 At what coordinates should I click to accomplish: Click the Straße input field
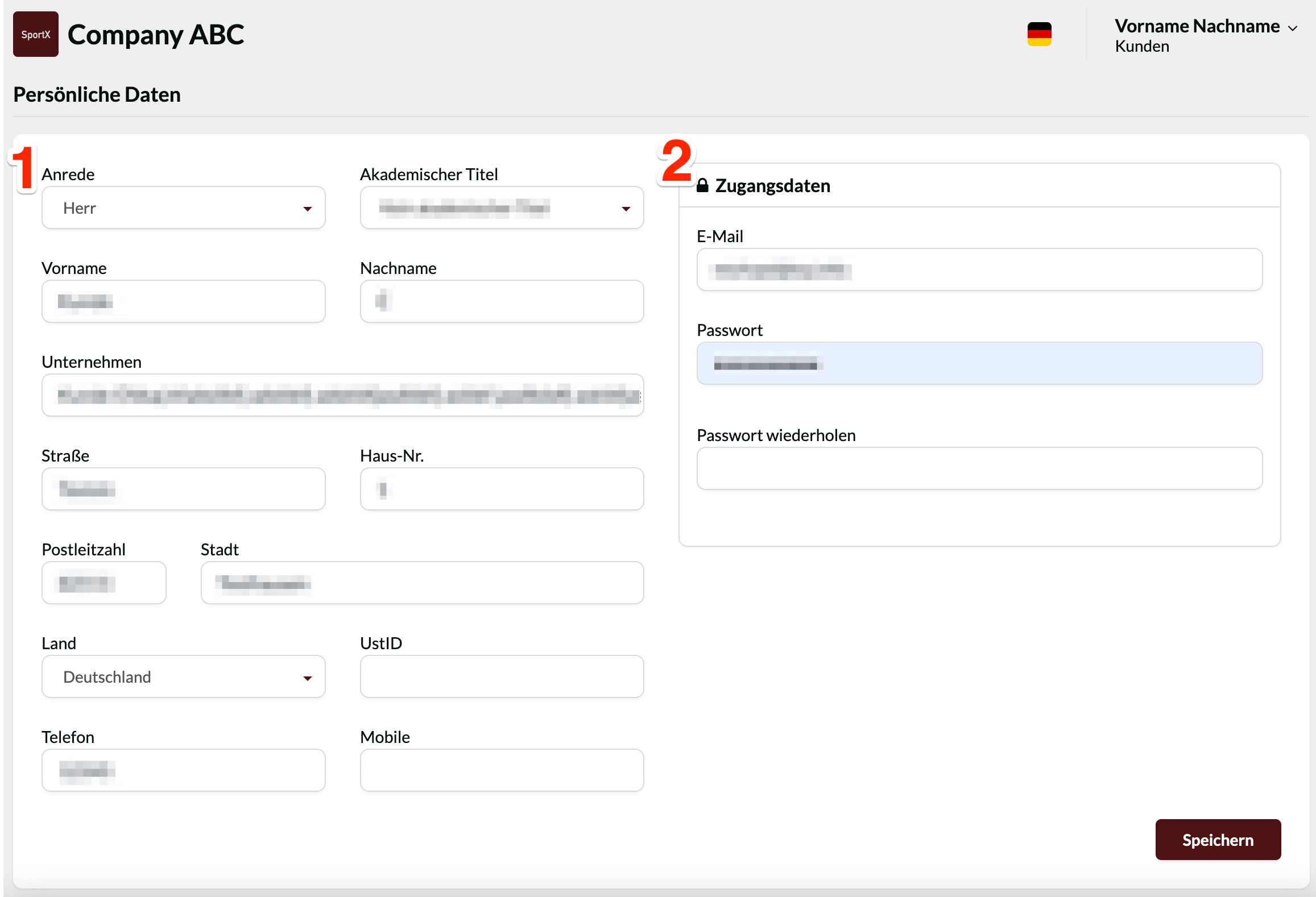click(x=183, y=489)
